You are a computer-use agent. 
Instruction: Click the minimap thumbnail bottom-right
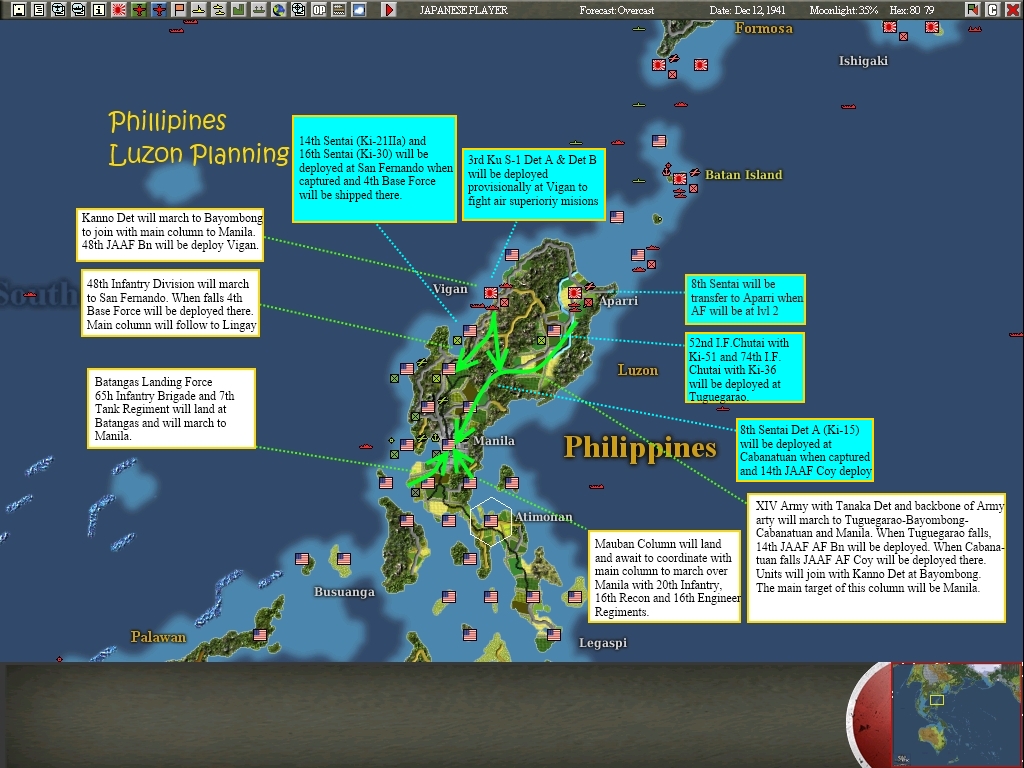(955, 713)
